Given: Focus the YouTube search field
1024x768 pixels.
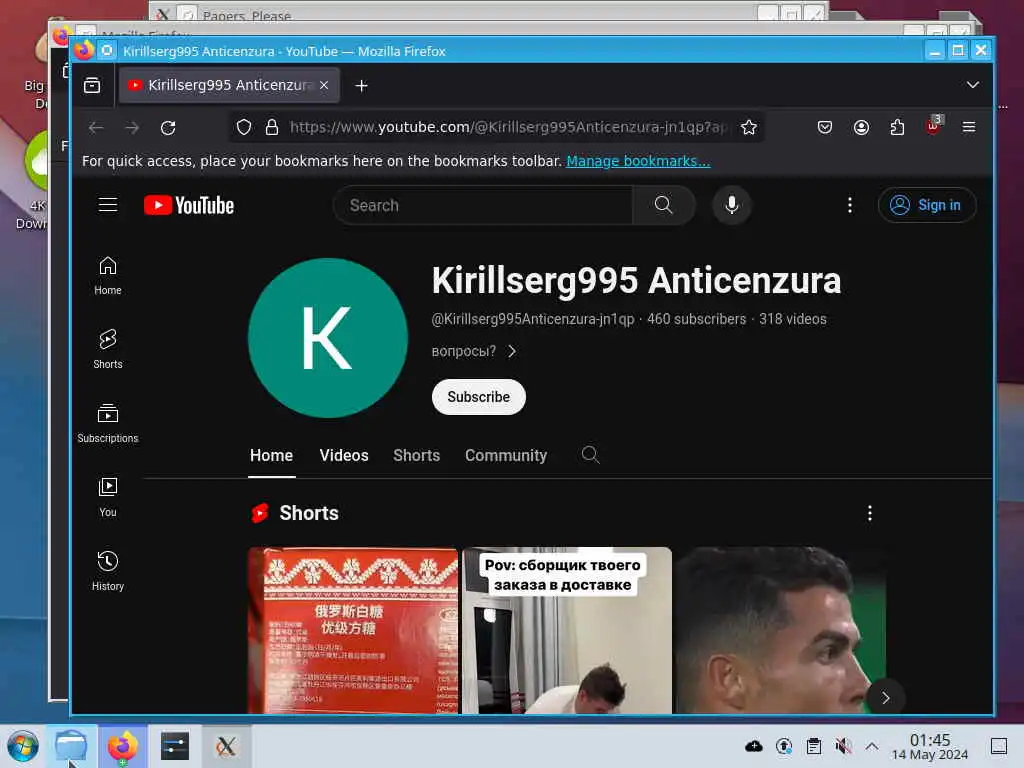Looking at the screenshot, I should click(x=483, y=205).
